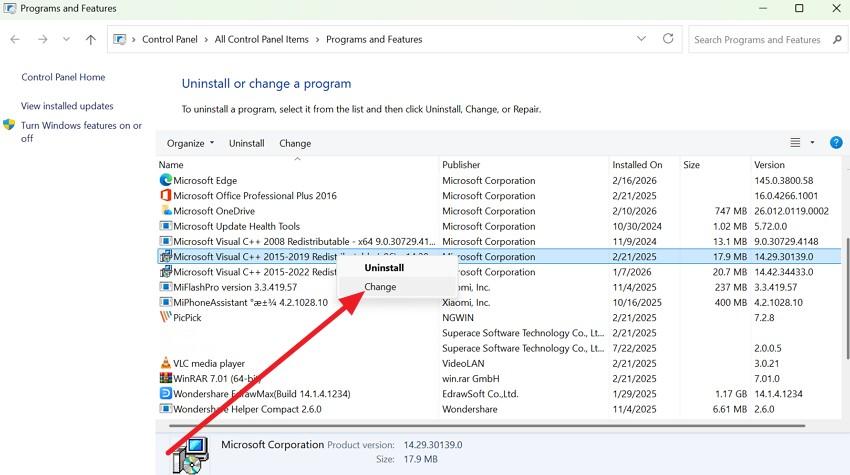The image size is (850, 475).
Task: Click VideoLAN publisher cell
Action: pos(463,363)
